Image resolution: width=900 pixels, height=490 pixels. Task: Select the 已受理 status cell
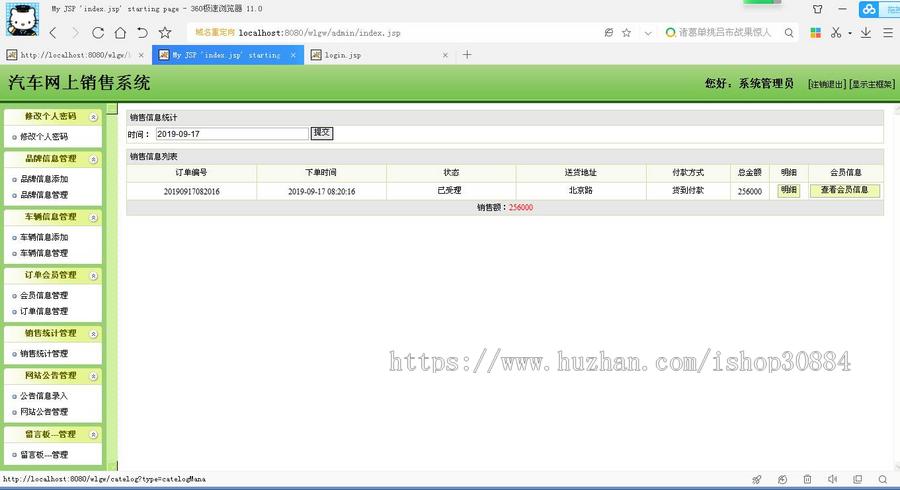click(449, 191)
